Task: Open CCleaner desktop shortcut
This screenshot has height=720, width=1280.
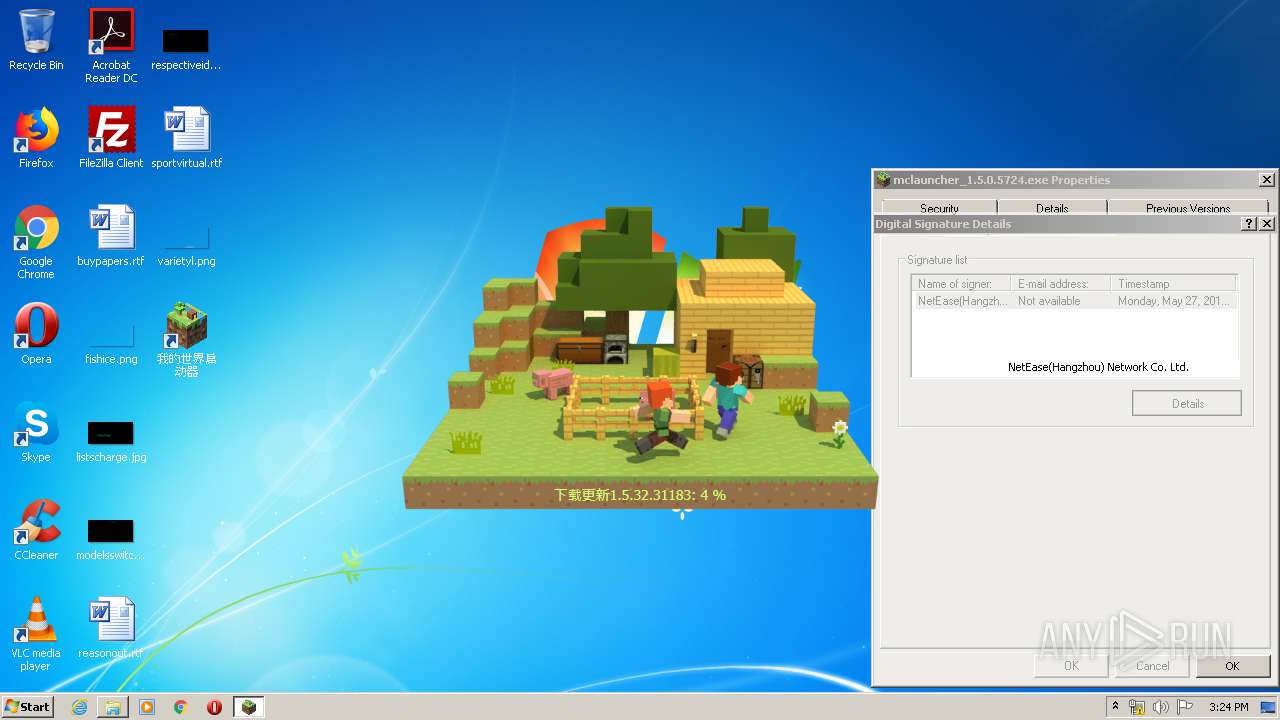Action: point(36,530)
